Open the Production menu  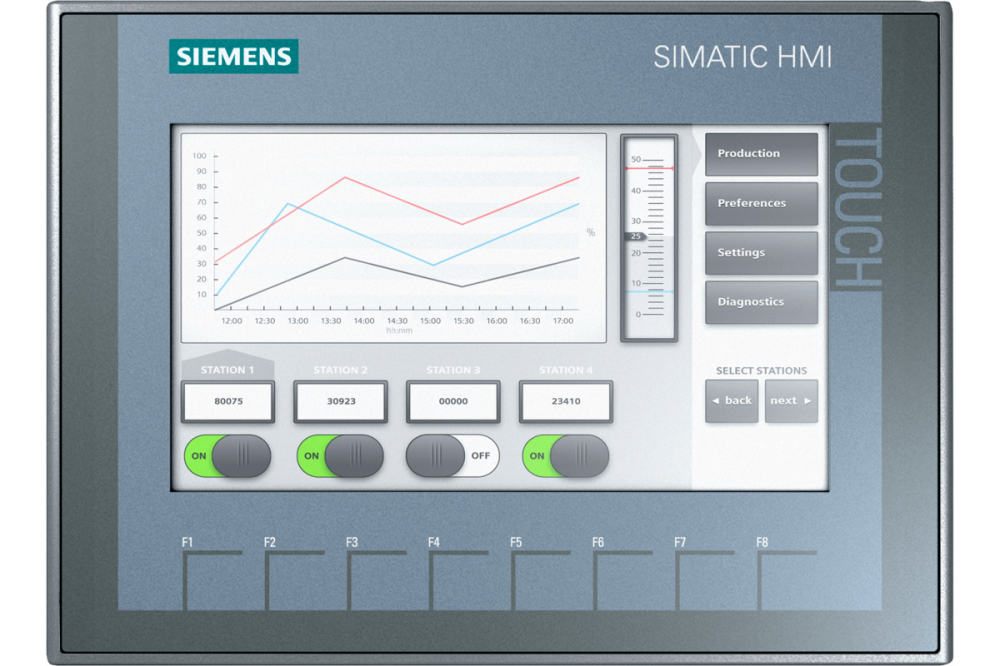pyautogui.click(x=761, y=154)
